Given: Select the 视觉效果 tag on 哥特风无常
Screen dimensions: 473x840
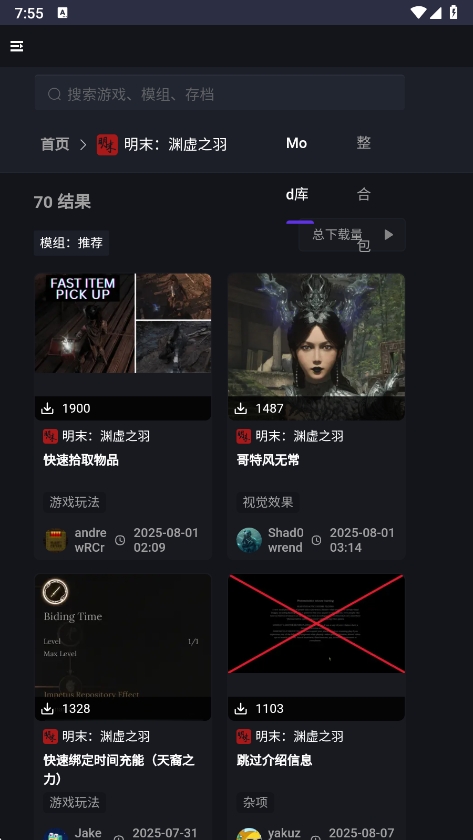Looking at the screenshot, I should coord(268,502).
